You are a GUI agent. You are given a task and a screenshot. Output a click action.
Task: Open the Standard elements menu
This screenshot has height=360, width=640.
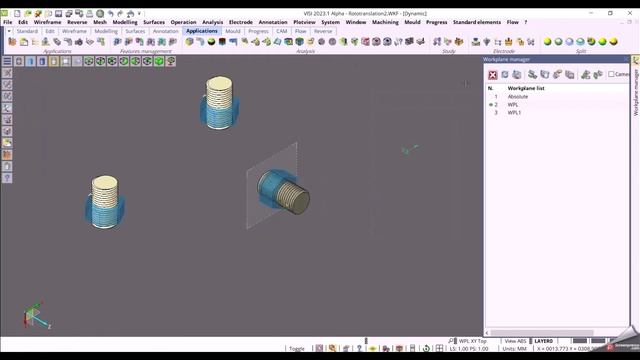[477, 22]
